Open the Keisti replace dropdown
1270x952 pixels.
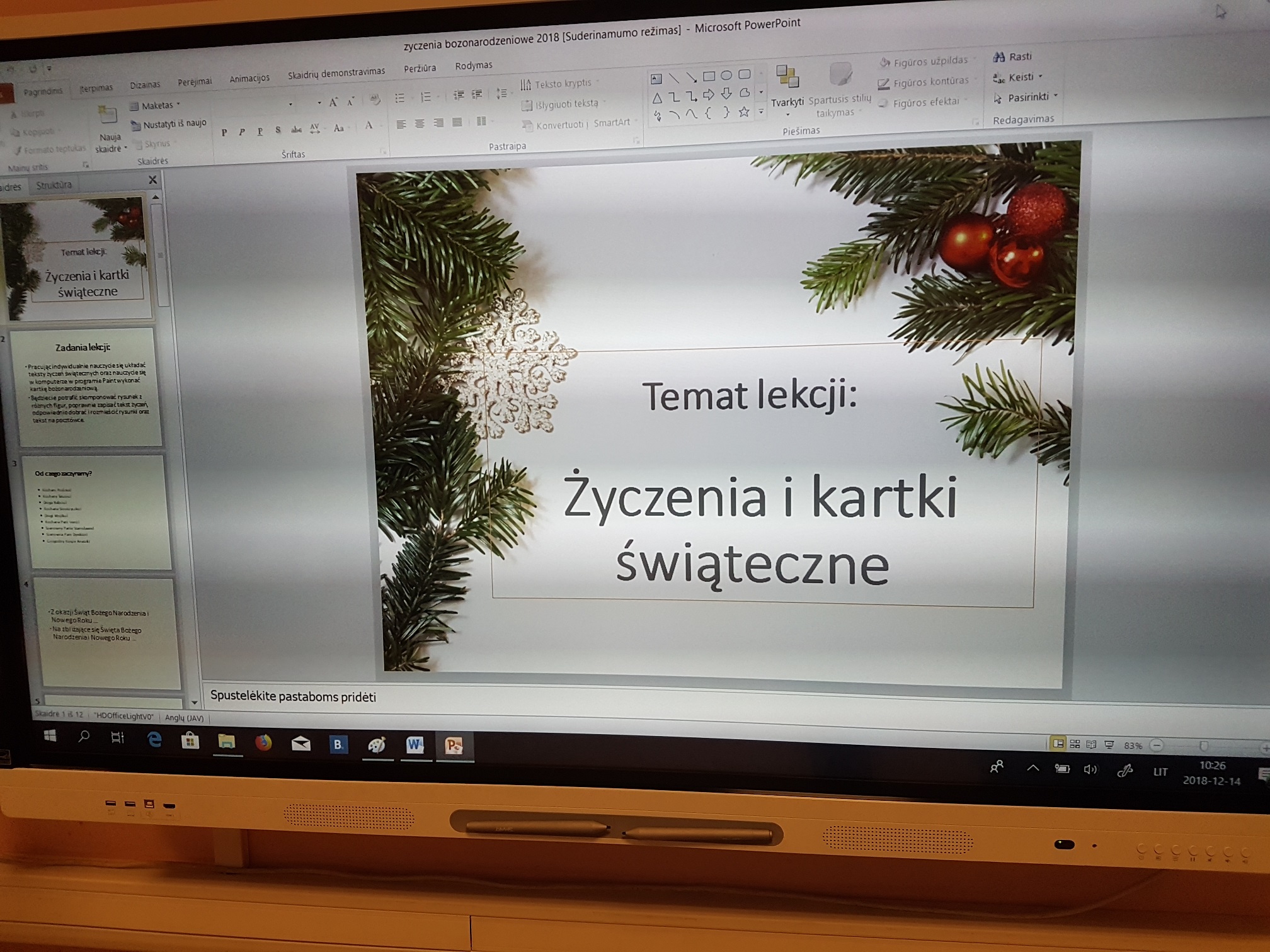[x=1017, y=77]
